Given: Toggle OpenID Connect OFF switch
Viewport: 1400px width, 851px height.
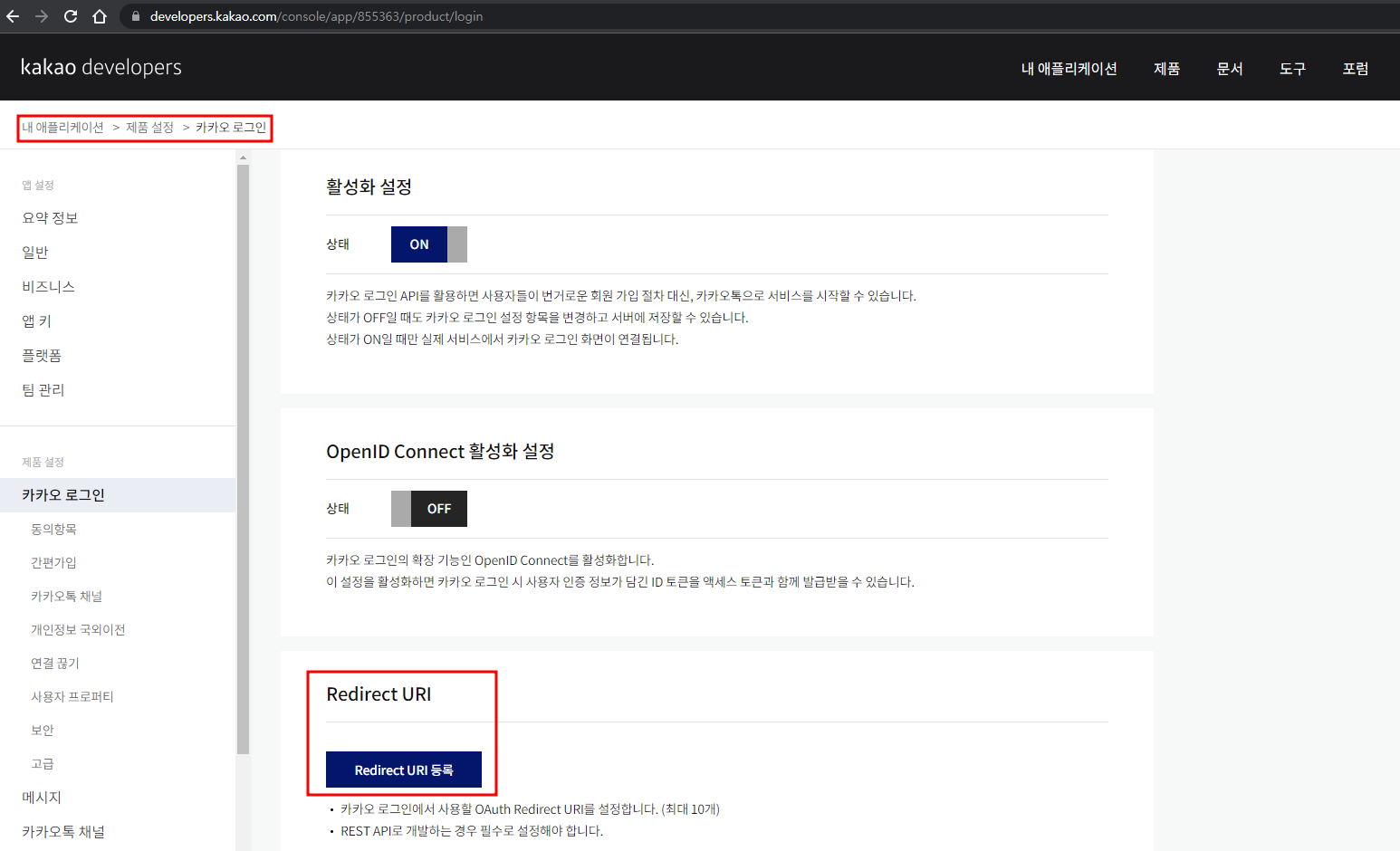Looking at the screenshot, I should coord(429,509).
